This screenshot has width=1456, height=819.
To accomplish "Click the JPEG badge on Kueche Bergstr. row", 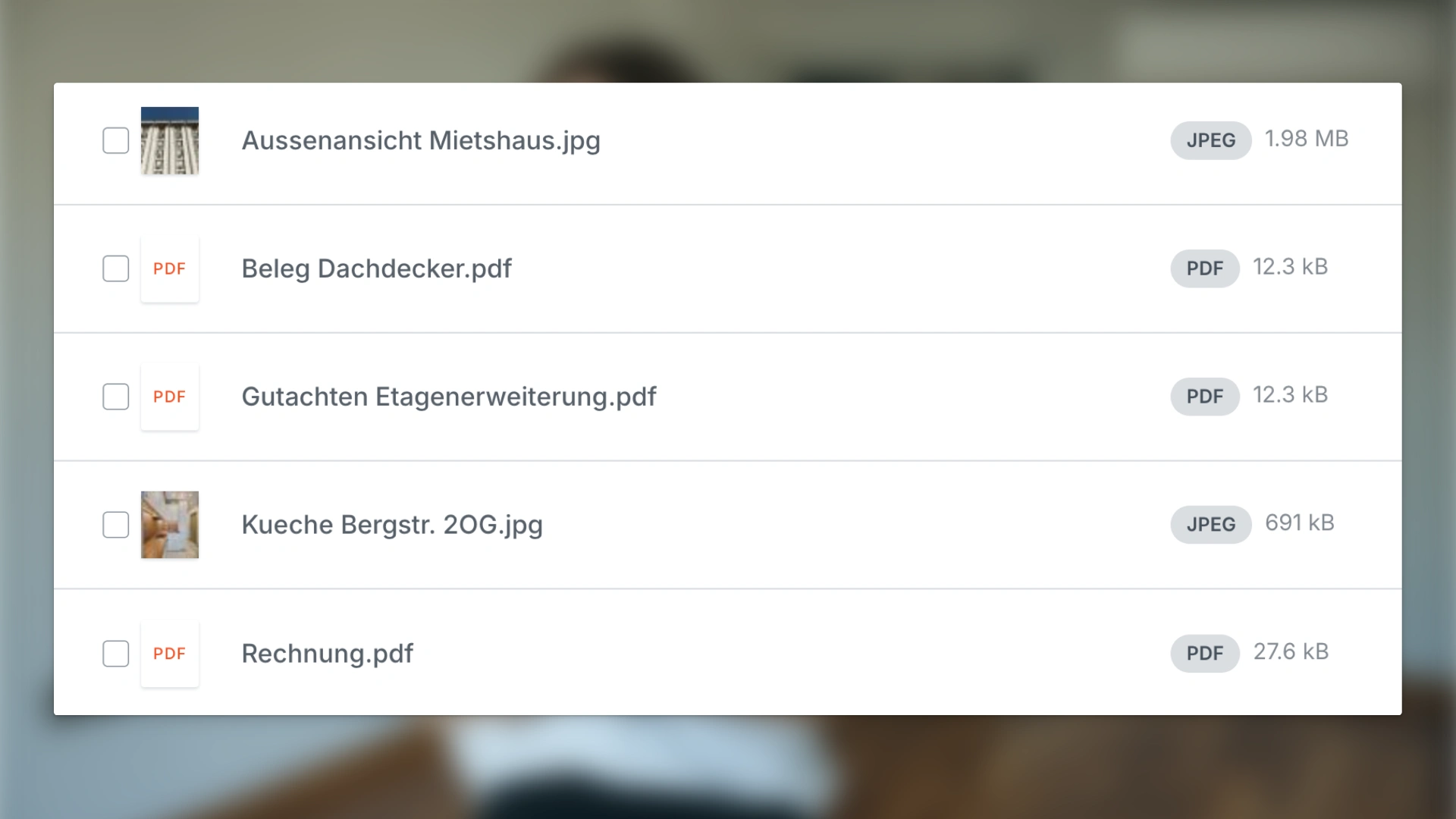I will tap(1211, 525).
